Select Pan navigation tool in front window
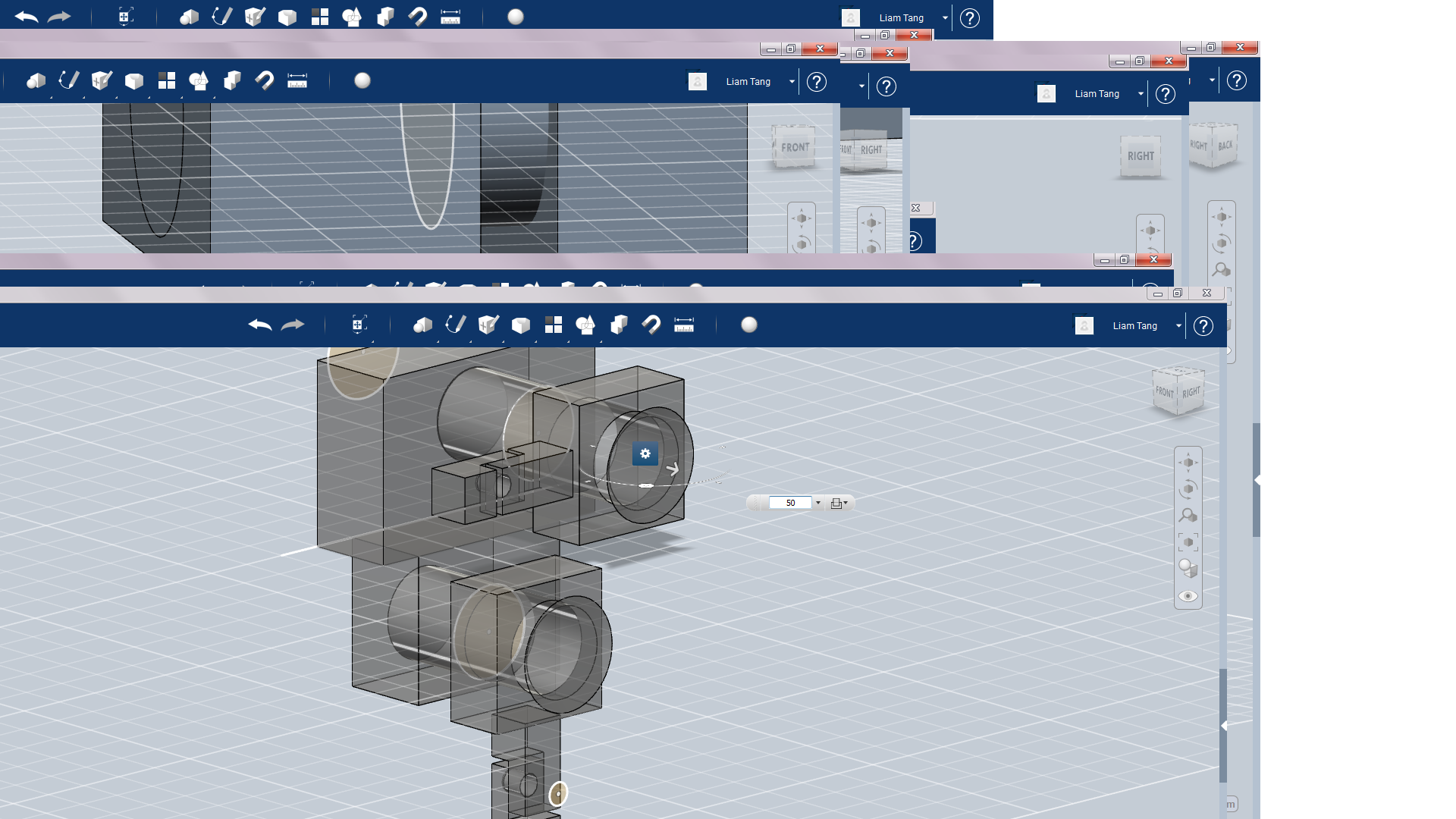The image size is (1456, 819). tap(1188, 463)
